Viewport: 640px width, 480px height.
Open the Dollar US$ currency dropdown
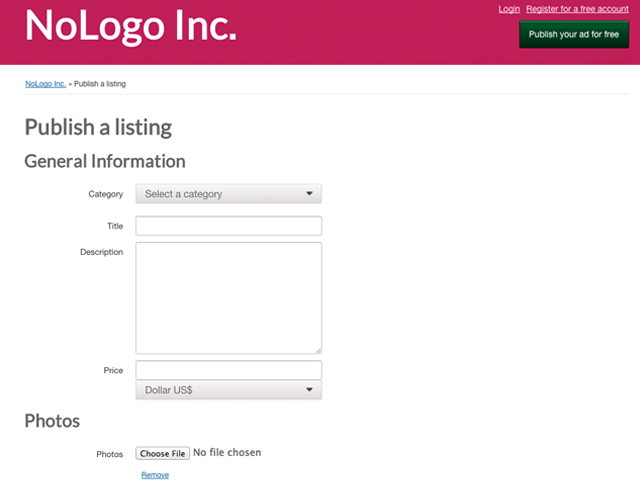click(229, 390)
